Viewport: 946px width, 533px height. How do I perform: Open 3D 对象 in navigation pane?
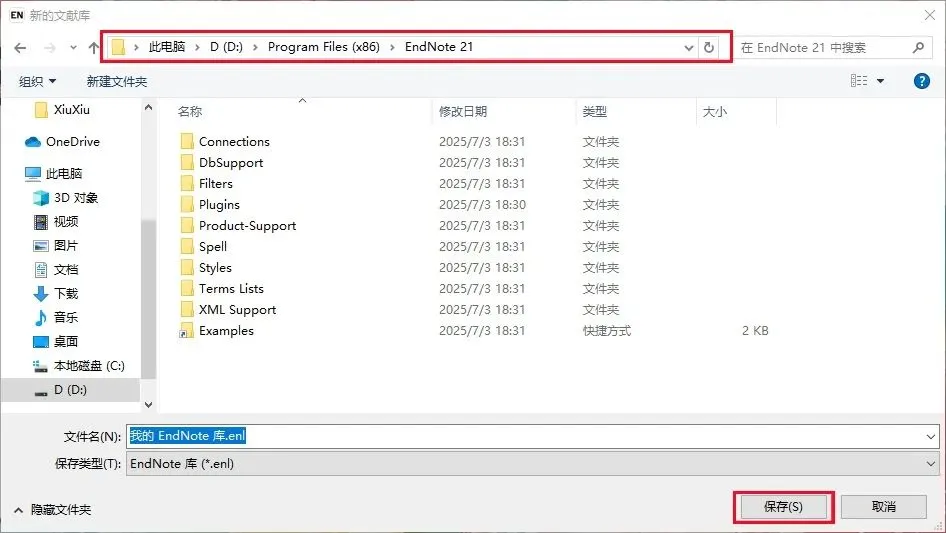point(75,197)
